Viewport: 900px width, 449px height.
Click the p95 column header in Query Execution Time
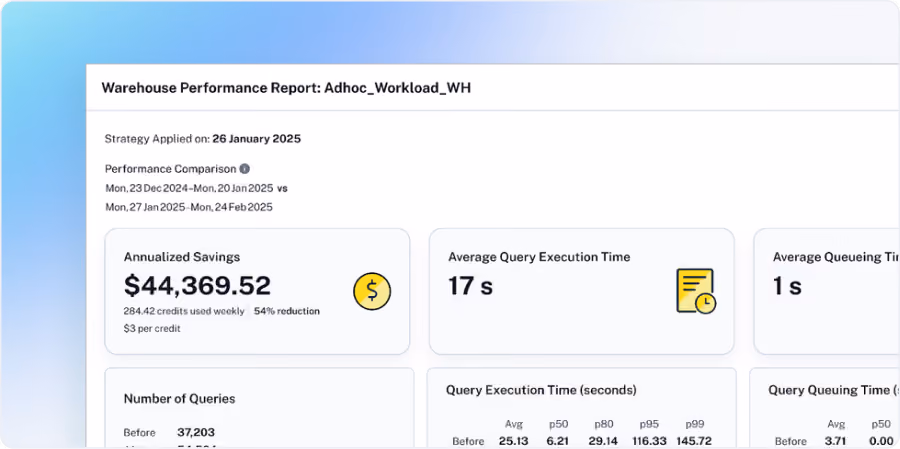point(649,425)
